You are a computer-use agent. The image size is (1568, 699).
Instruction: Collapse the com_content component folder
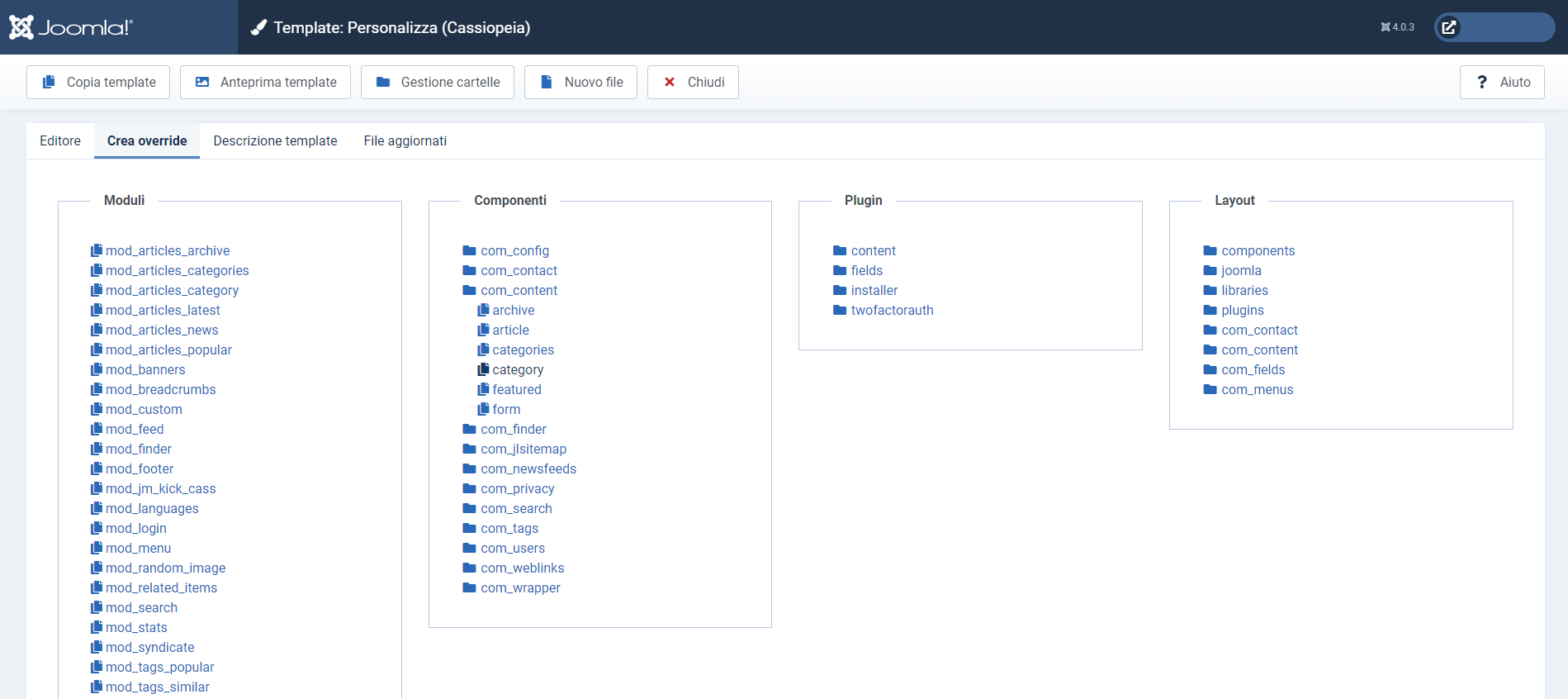click(509, 290)
